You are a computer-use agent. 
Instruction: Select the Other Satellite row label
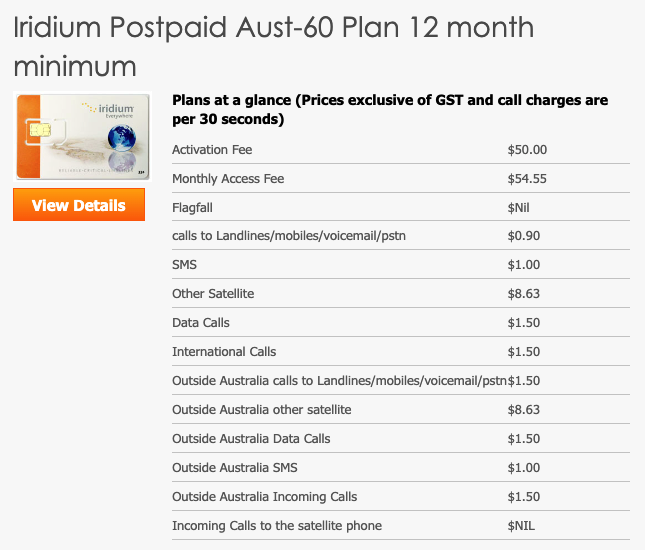pyautogui.click(x=213, y=294)
